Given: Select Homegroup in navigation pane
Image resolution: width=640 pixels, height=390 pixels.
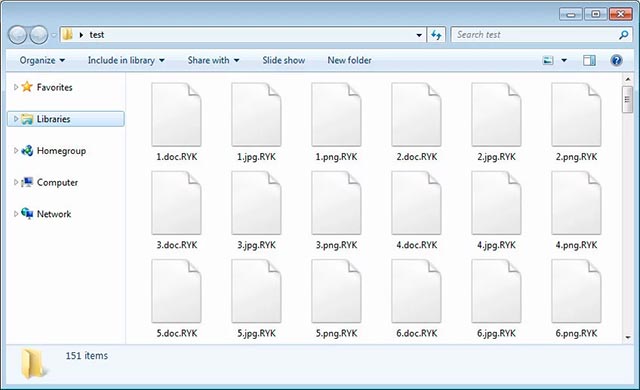Looking at the screenshot, I should click(61, 151).
